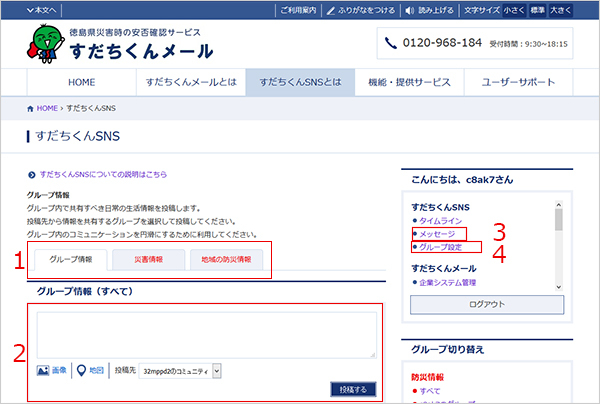Click inside the group post text area
This screenshot has height=404, width=600.
205,334
